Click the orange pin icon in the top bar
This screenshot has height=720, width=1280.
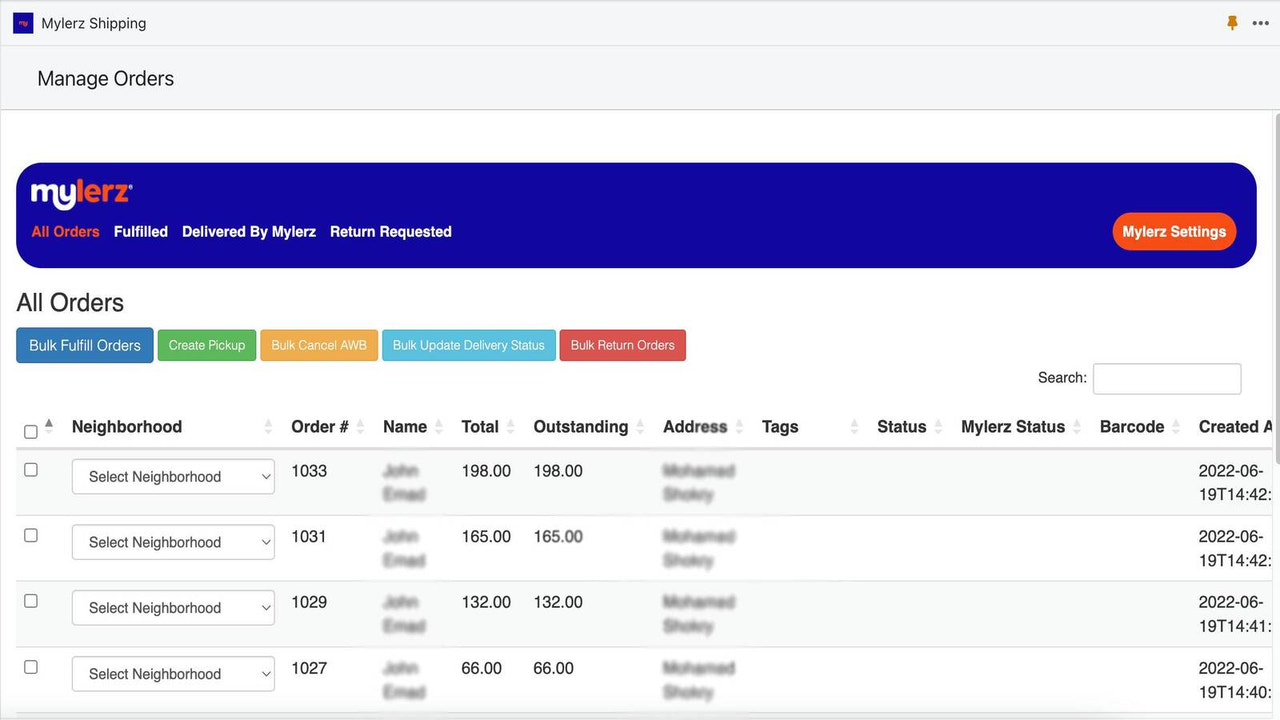pyautogui.click(x=1232, y=22)
